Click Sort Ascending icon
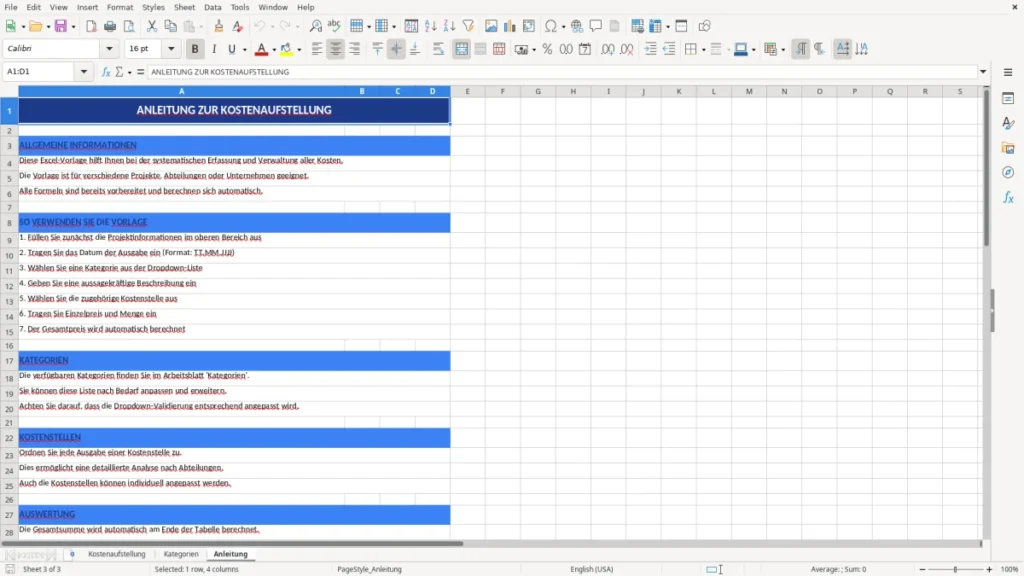The image size is (1024, 576). tap(430, 26)
